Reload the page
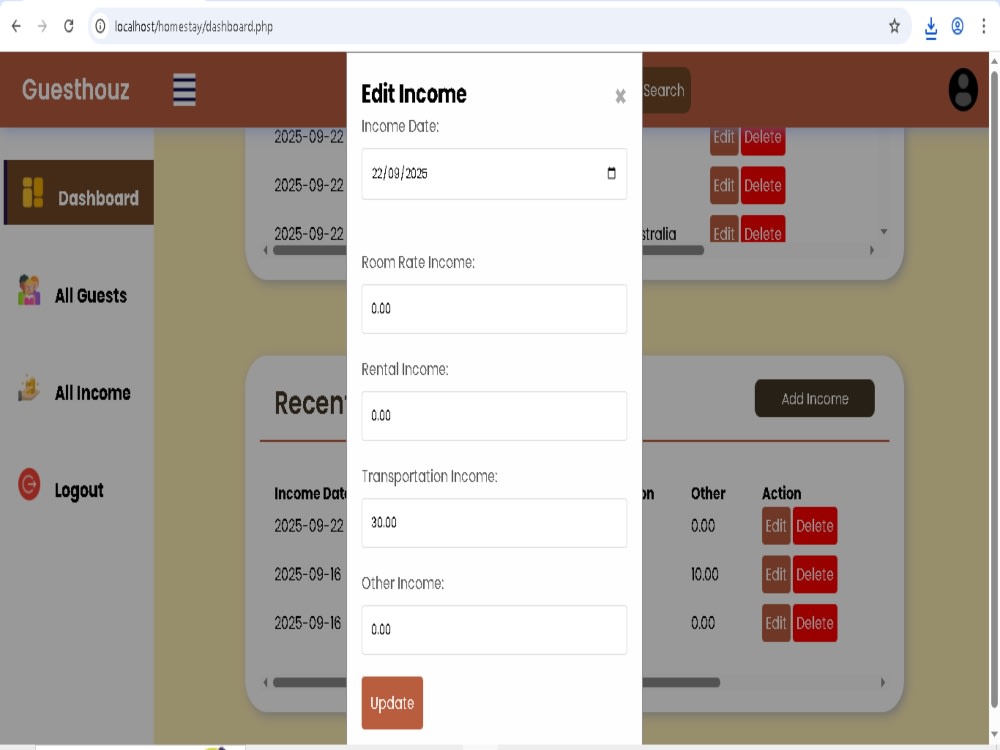Image resolution: width=1000 pixels, height=750 pixels. pos(68,26)
